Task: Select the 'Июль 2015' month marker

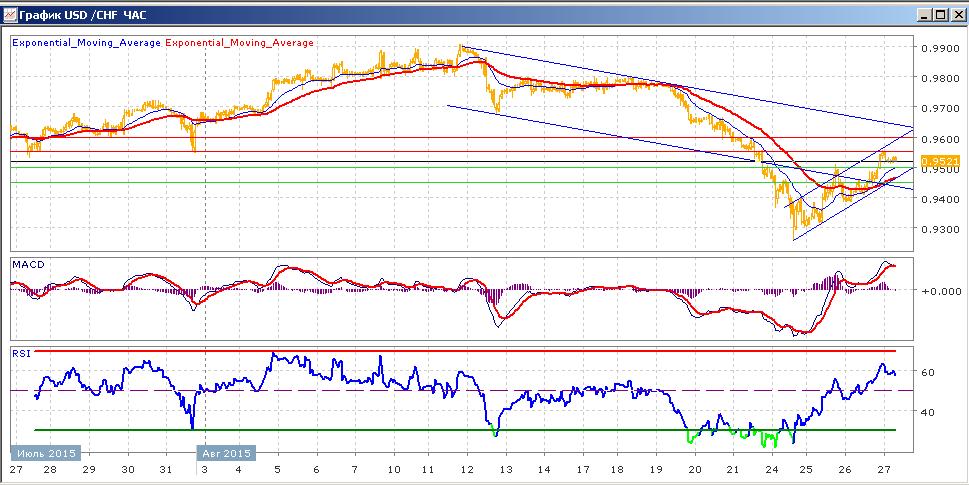Action: [x=46, y=453]
